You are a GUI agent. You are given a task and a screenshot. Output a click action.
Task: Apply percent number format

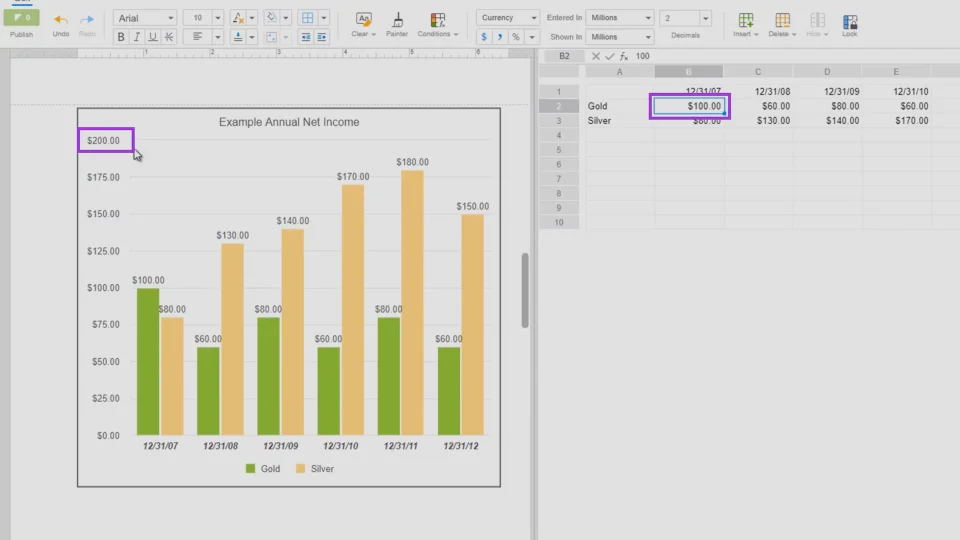(x=515, y=37)
